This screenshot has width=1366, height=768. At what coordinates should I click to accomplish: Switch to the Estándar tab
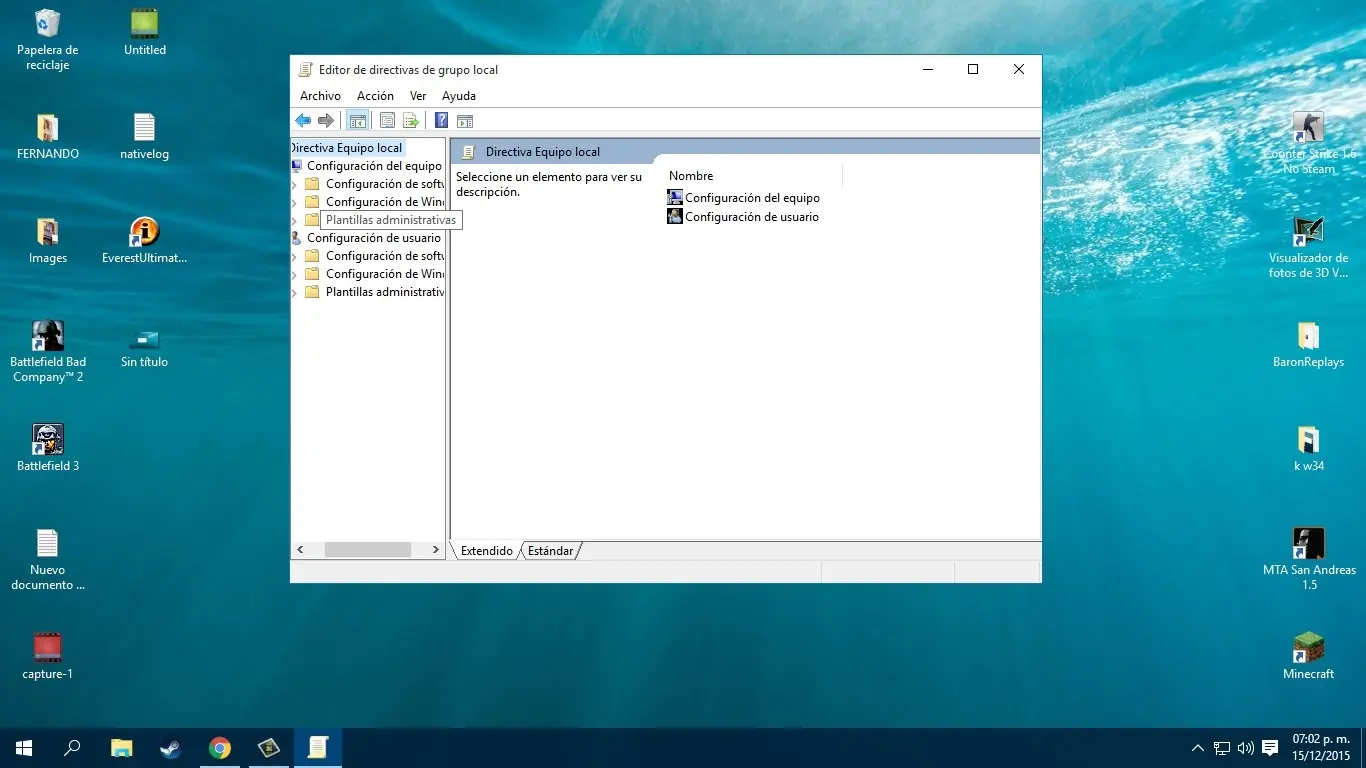coord(550,551)
